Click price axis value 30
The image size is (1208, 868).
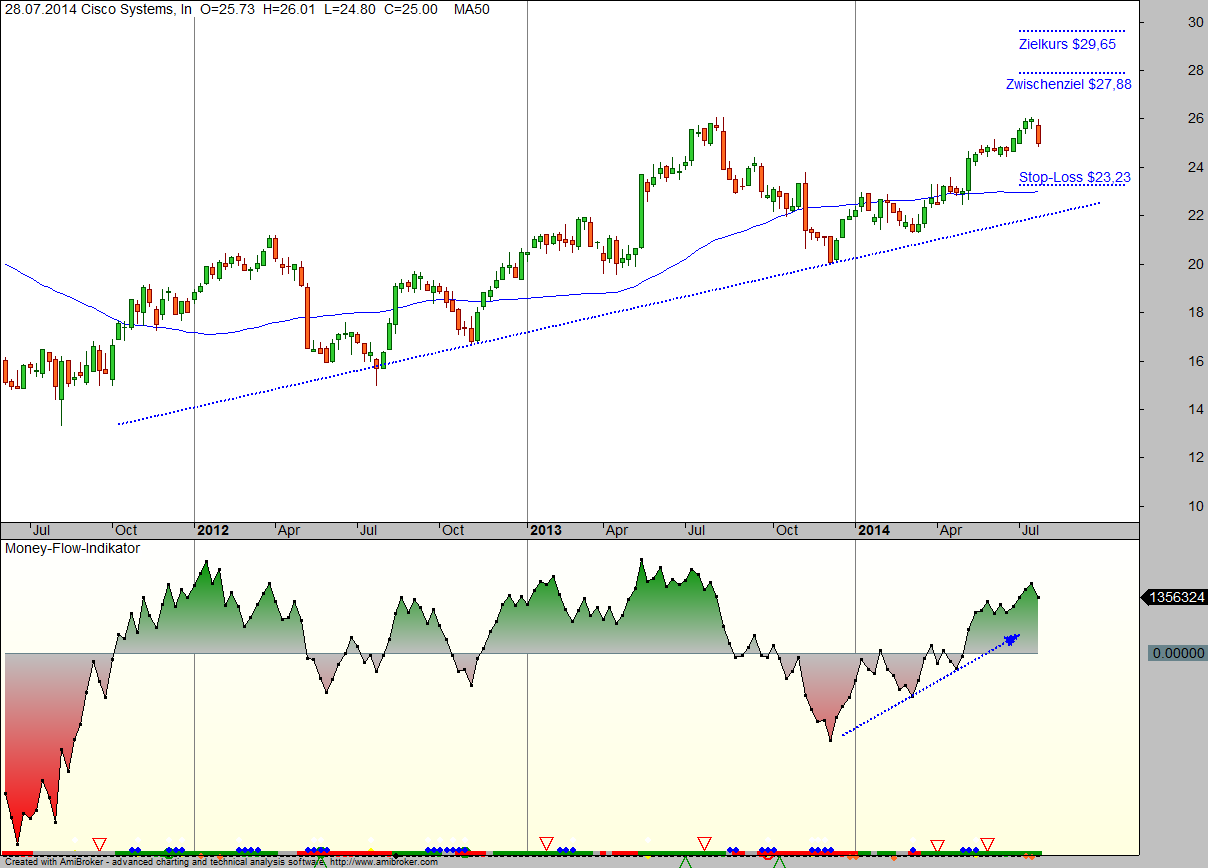coord(1195,22)
